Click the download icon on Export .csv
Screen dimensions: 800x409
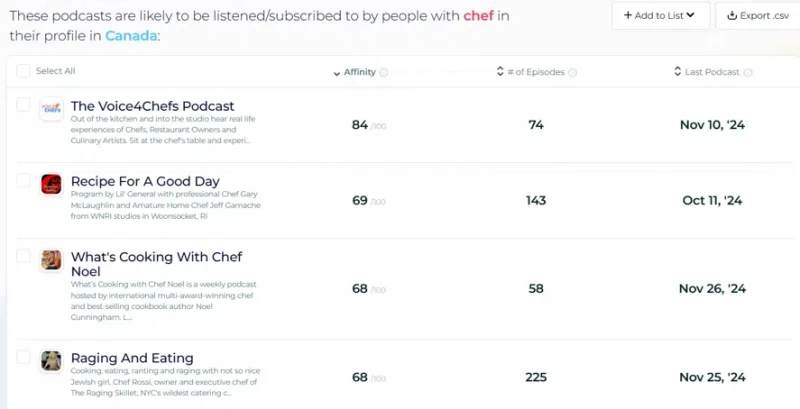pyautogui.click(x=732, y=16)
